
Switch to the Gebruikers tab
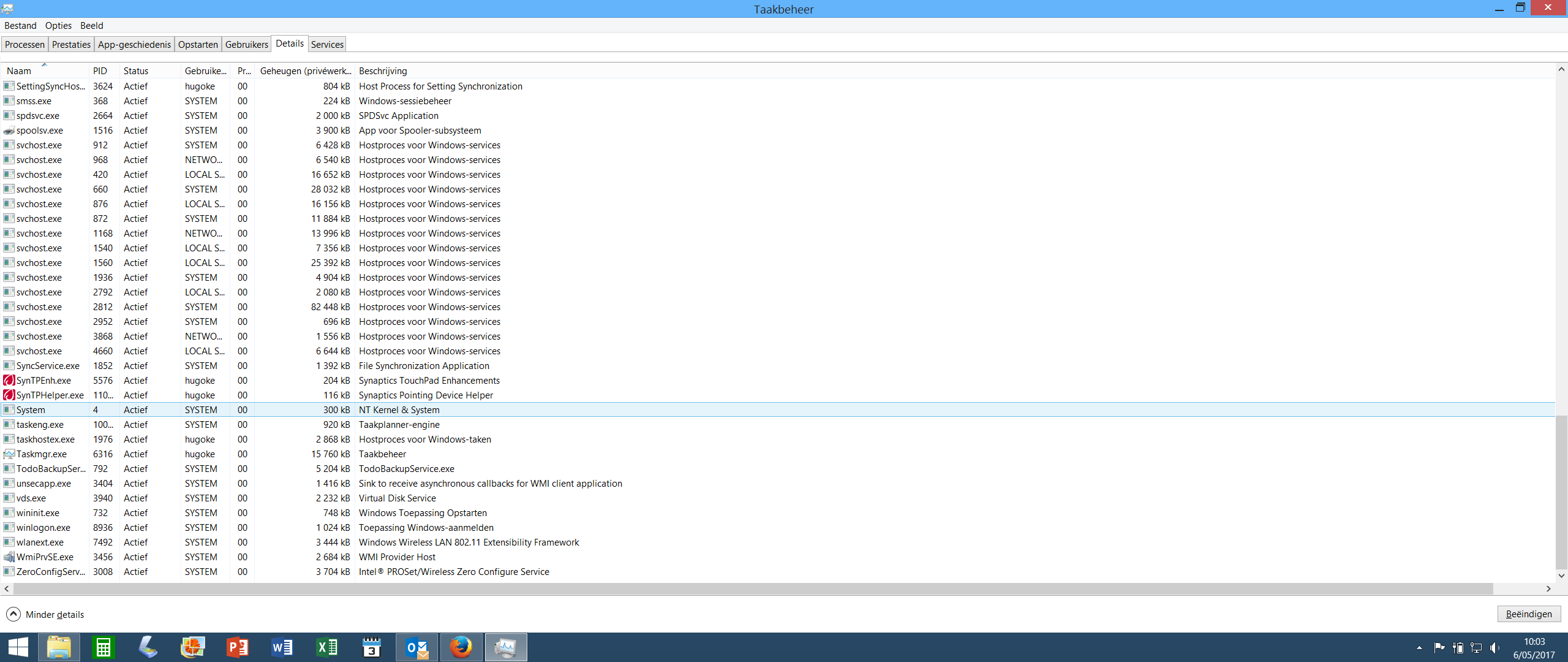tap(246, 44)
